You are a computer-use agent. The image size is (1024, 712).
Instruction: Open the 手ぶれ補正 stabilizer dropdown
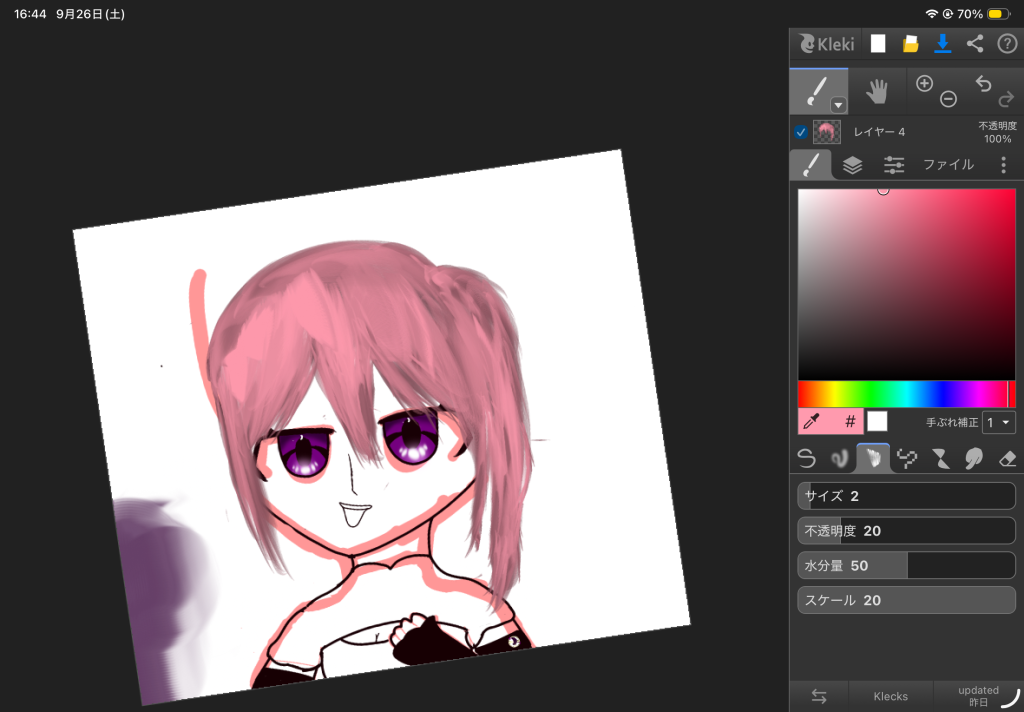coord(999,423)
